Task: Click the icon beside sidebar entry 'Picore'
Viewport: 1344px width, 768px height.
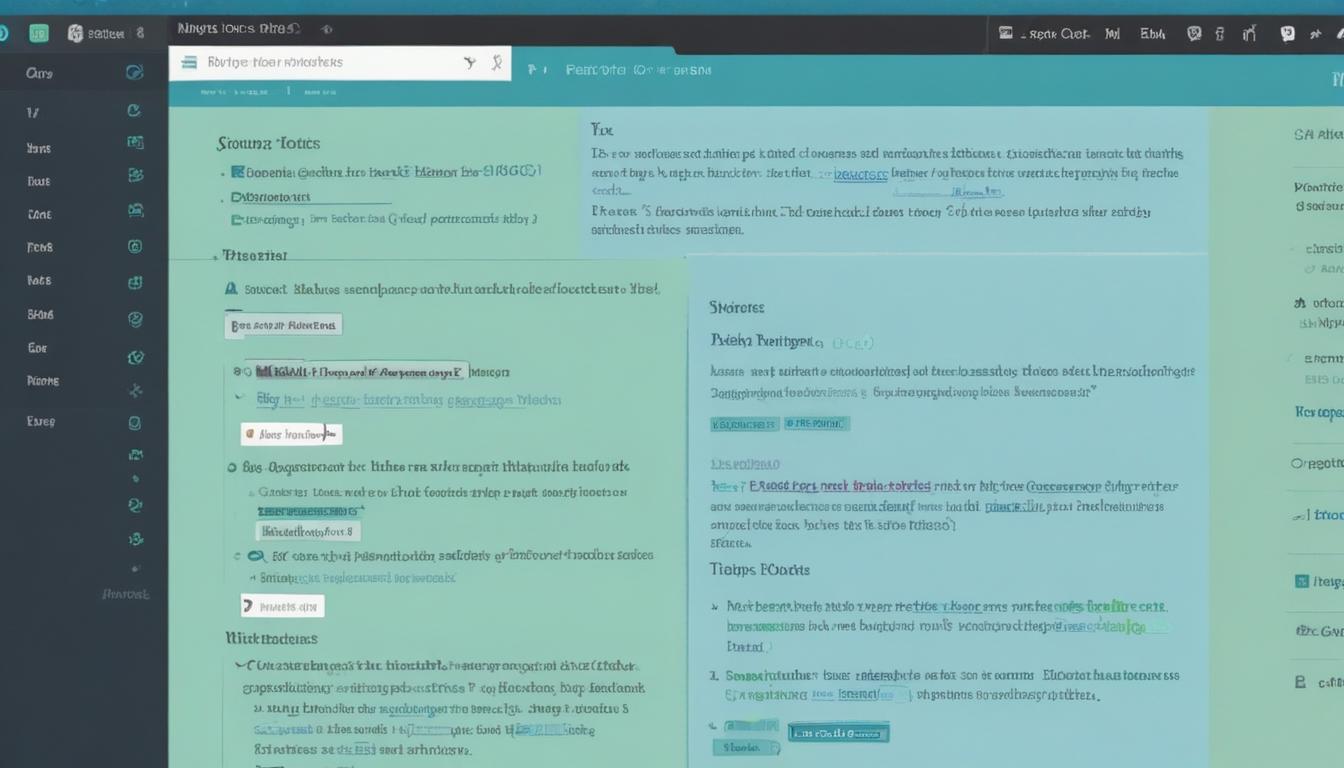Action: 136,390
